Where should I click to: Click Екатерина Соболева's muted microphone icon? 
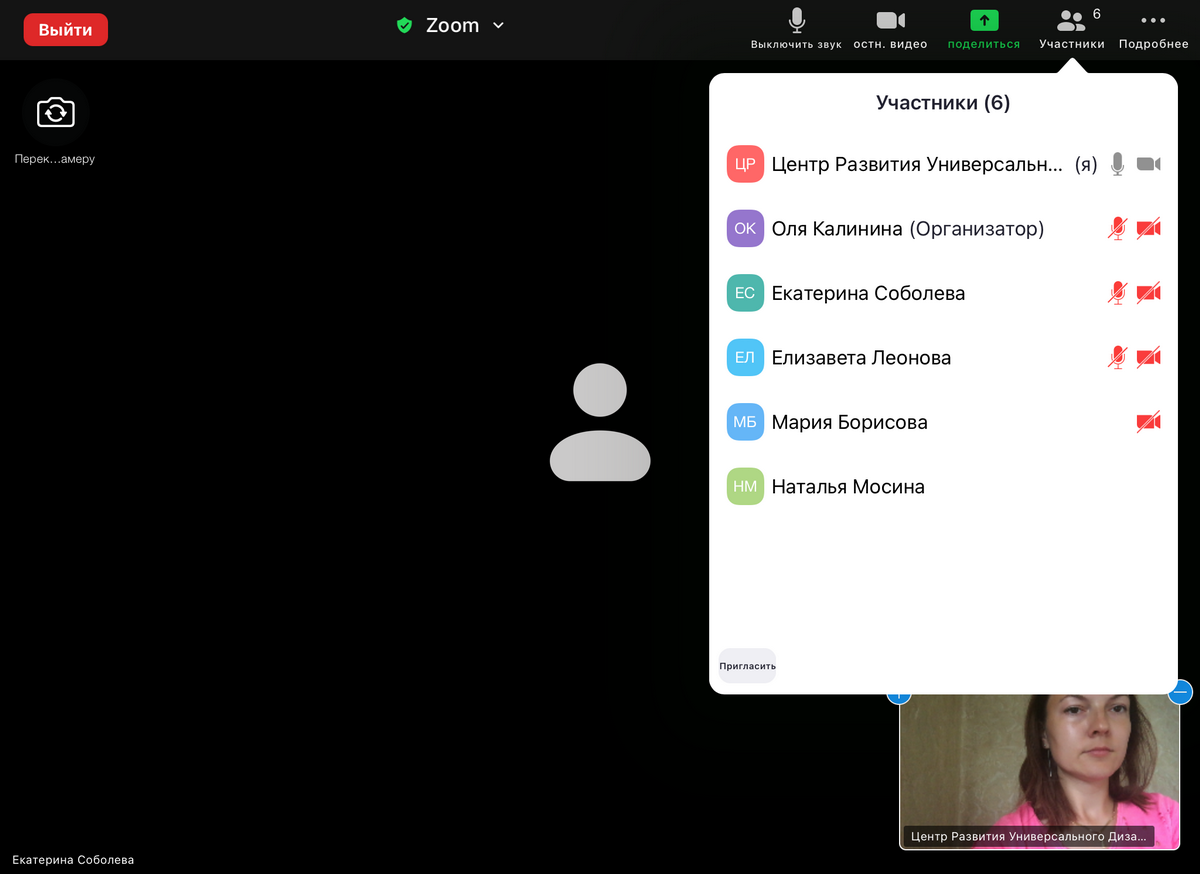[1118, 293]
